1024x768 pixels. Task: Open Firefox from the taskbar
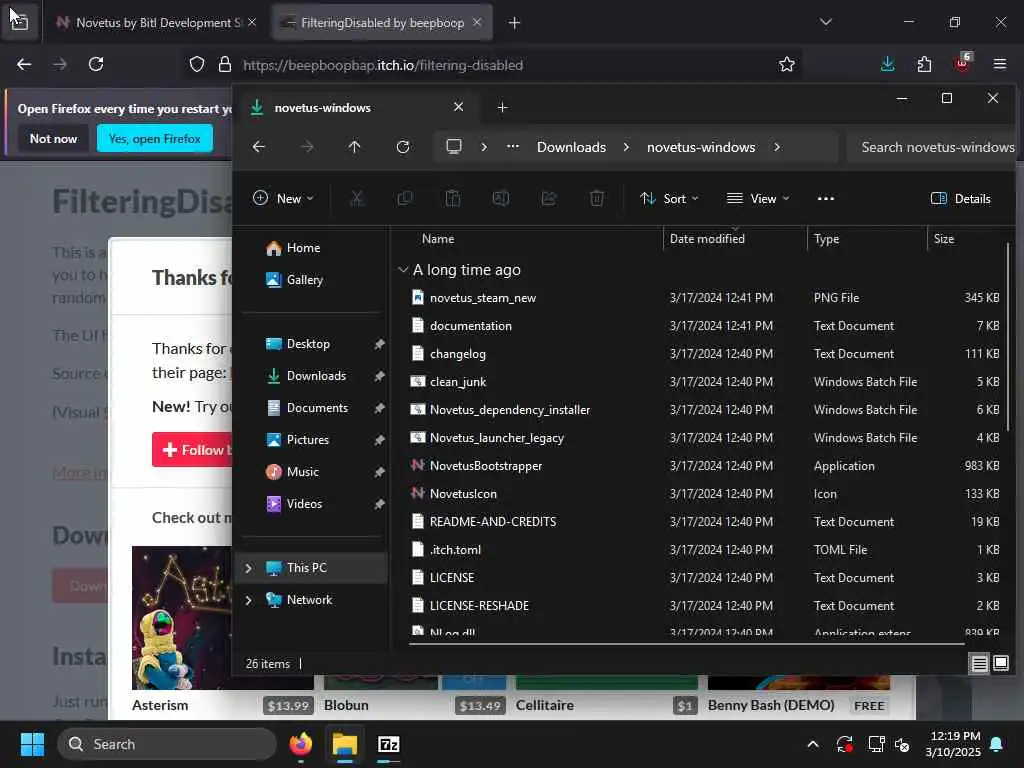(300, 744)
